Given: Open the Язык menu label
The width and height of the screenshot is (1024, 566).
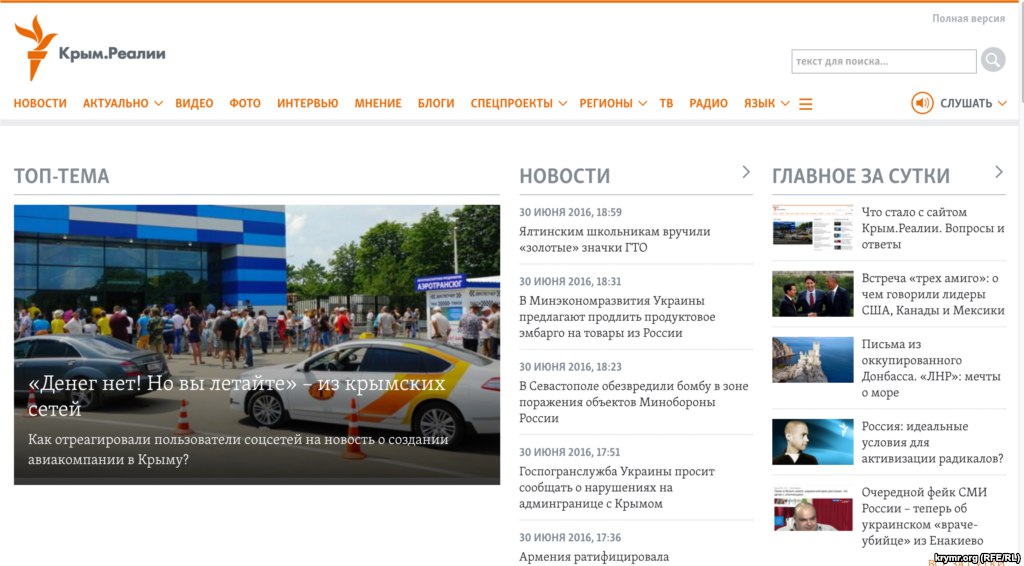Looking at the screenshot, I should [760, 103].
